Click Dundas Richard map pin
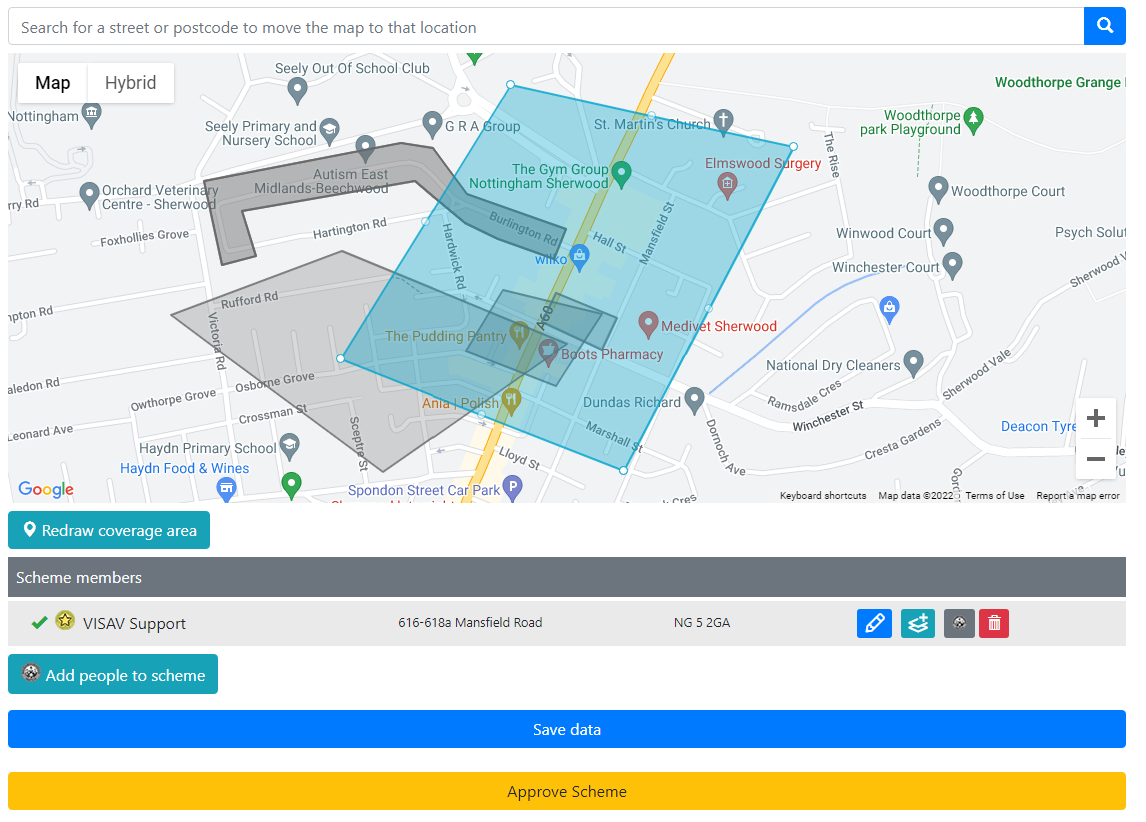The height and width of the screenshot is (822, 1146). (694, 400)
